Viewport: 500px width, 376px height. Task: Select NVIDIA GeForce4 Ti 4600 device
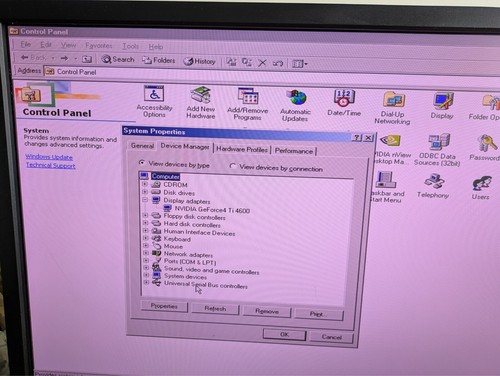point(212,210)
